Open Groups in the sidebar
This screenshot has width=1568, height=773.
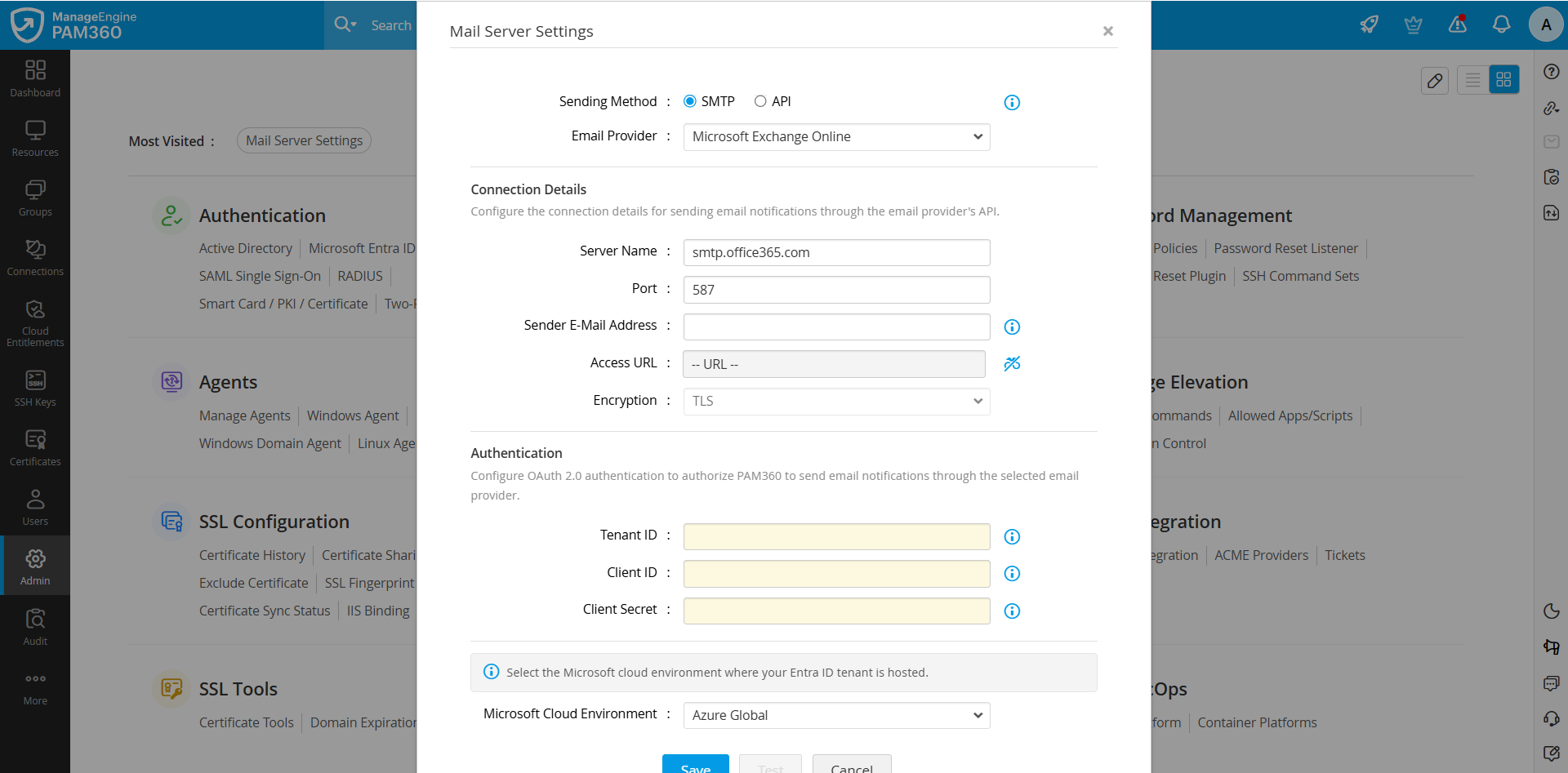tap(35, 198)
